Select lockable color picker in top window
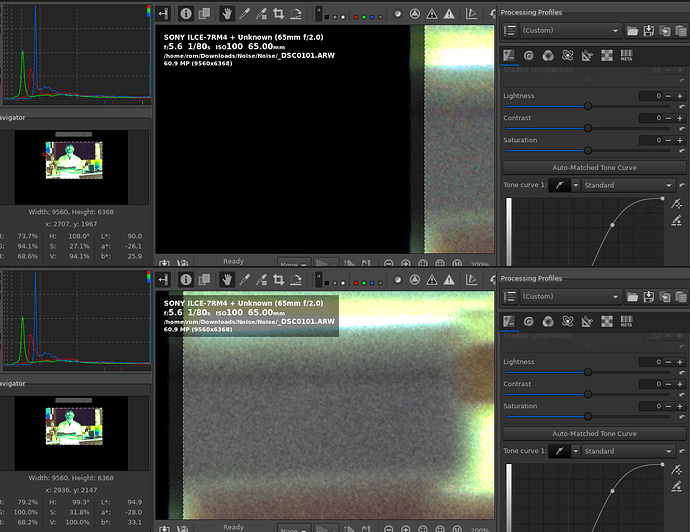Screen dimensions: 690x532 point(261,14)
